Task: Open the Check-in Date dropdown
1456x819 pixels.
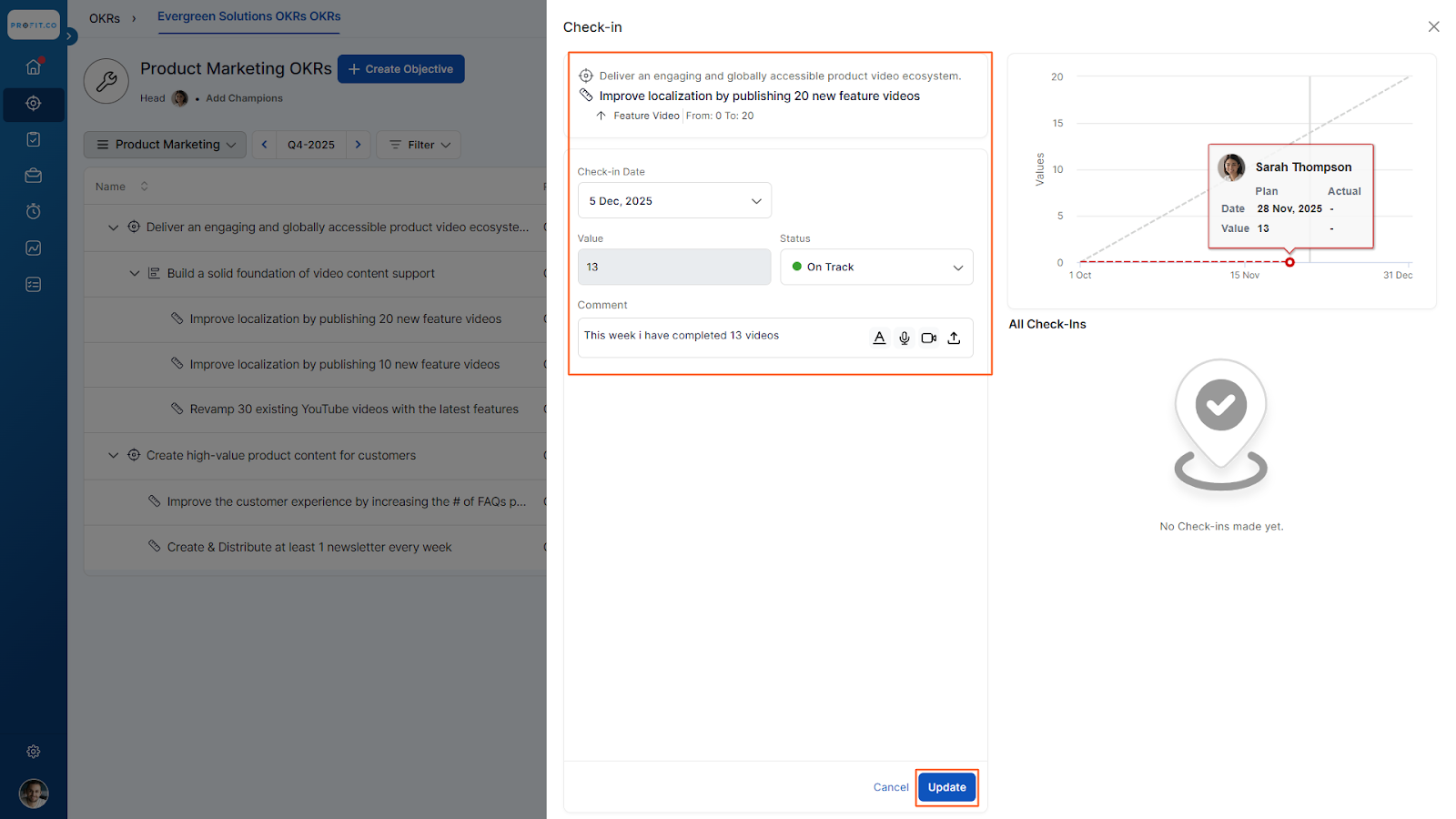Action: click(x=674, y=200)
